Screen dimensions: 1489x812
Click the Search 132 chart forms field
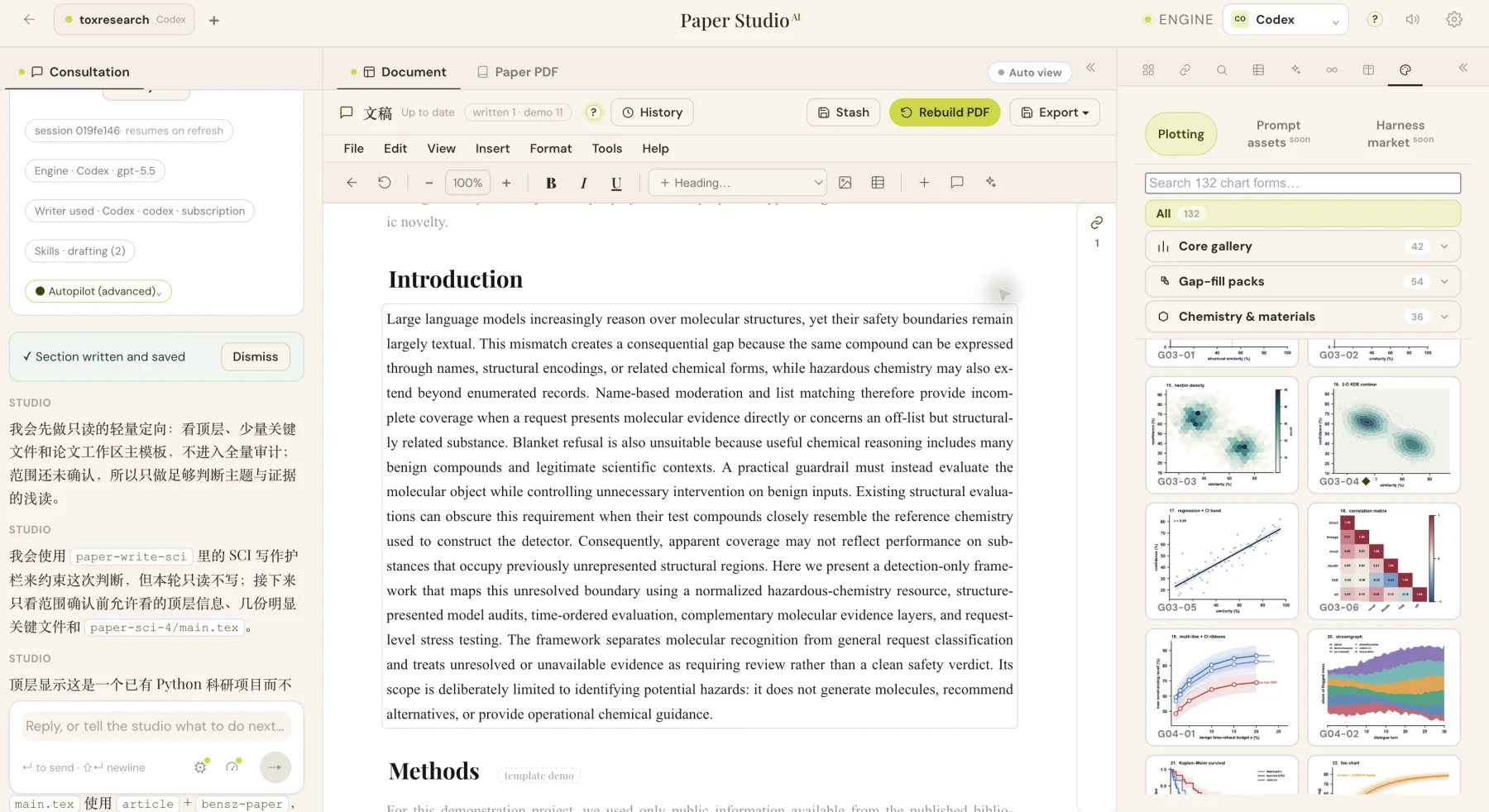pyautogui.click(x=1303, y=183)
